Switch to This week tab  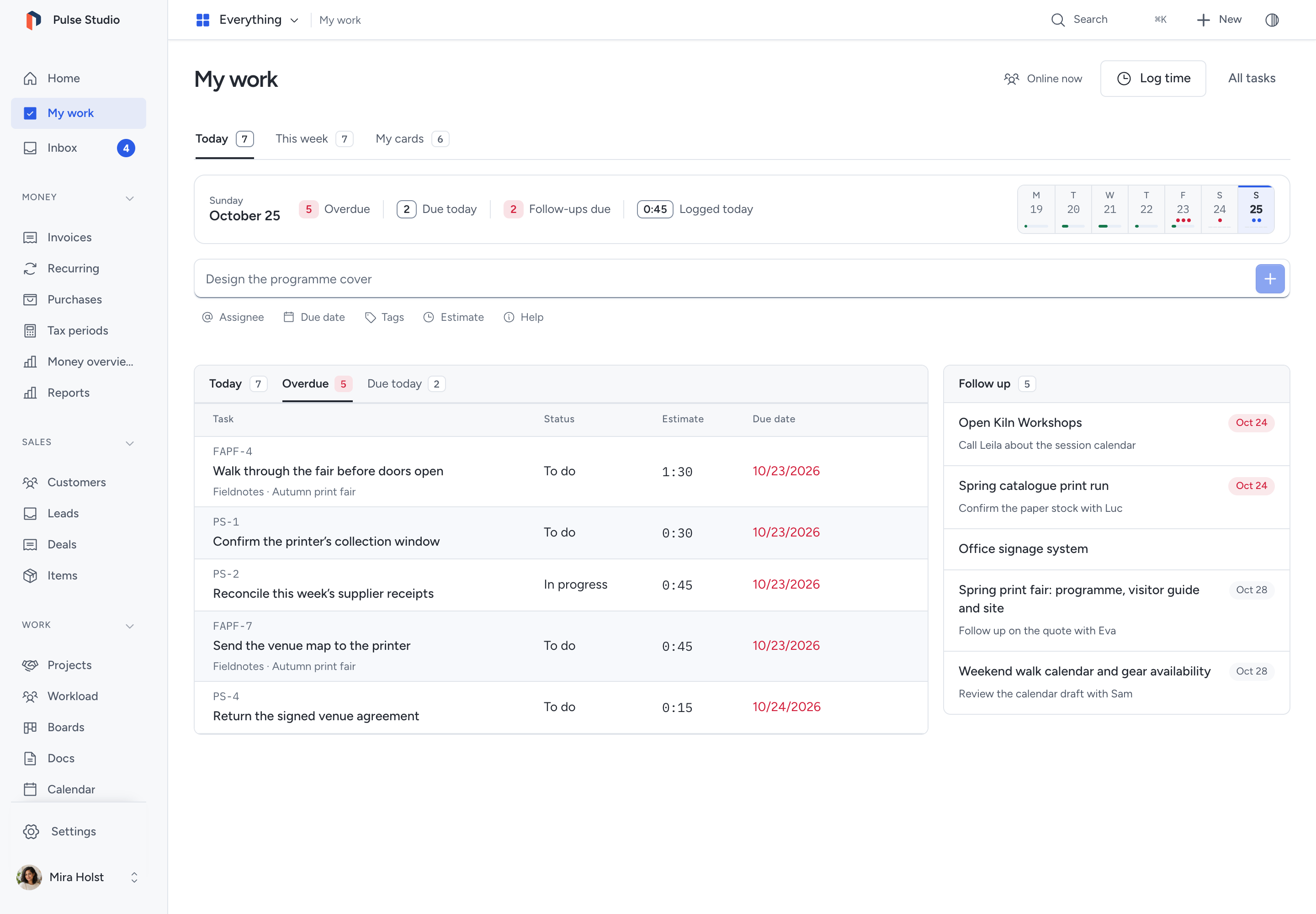pyautogui.click(x=314, y=139)
